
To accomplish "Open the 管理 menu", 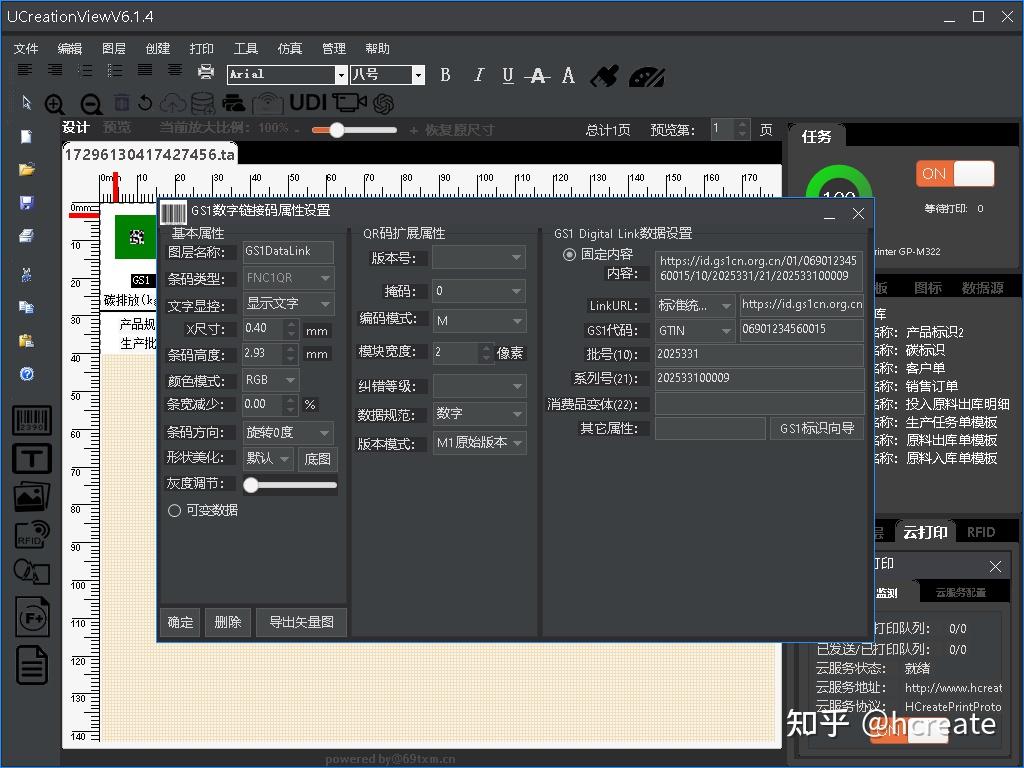I will [333, 47].
